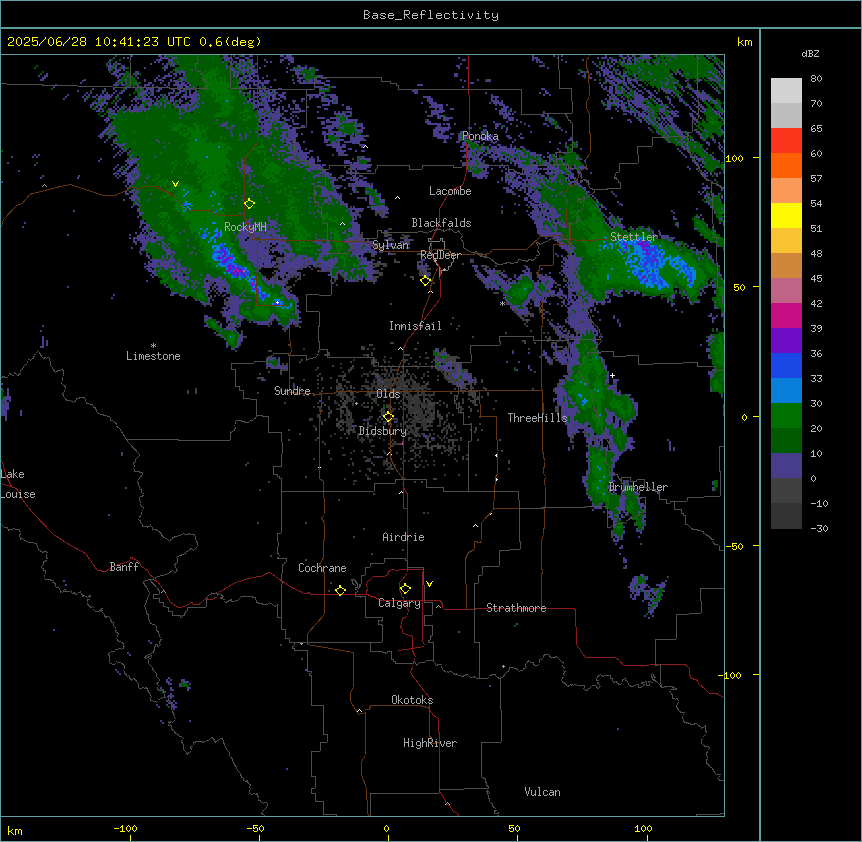Click the Olds town label
Screen dimensions: 862x842
pos(388,394)
